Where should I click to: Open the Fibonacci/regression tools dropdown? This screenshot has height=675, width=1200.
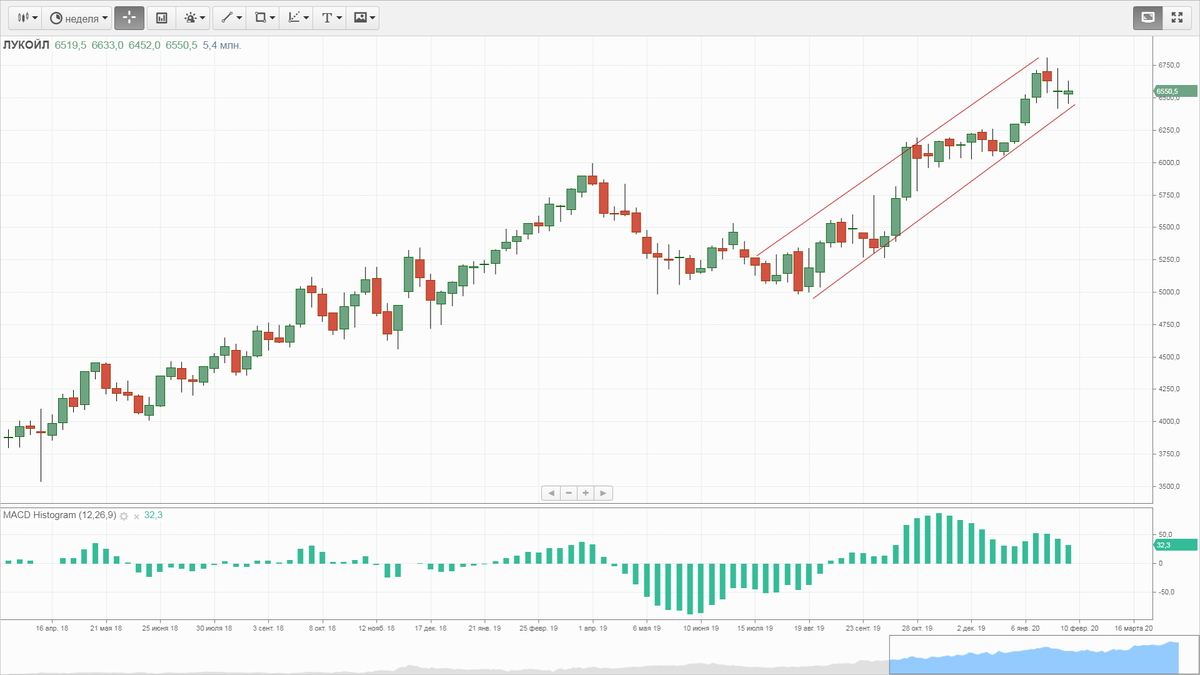[x=296, y=17]
